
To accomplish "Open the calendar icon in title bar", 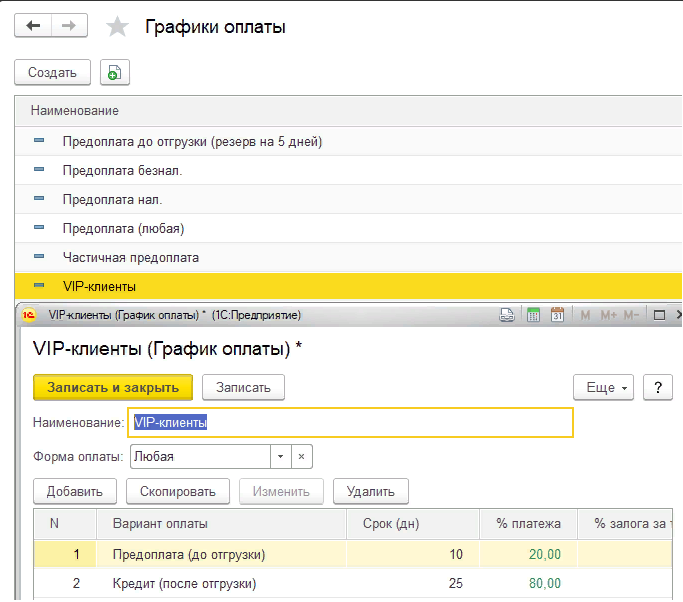I will pos(558,315).
